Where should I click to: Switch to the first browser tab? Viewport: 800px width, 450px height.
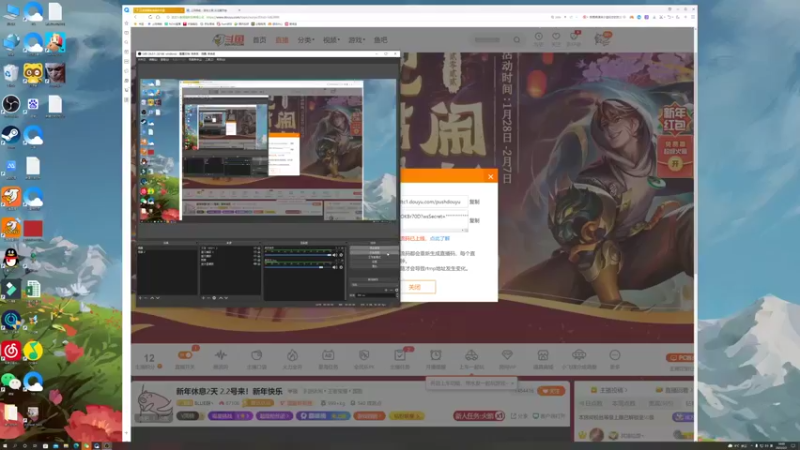(158, 10)
